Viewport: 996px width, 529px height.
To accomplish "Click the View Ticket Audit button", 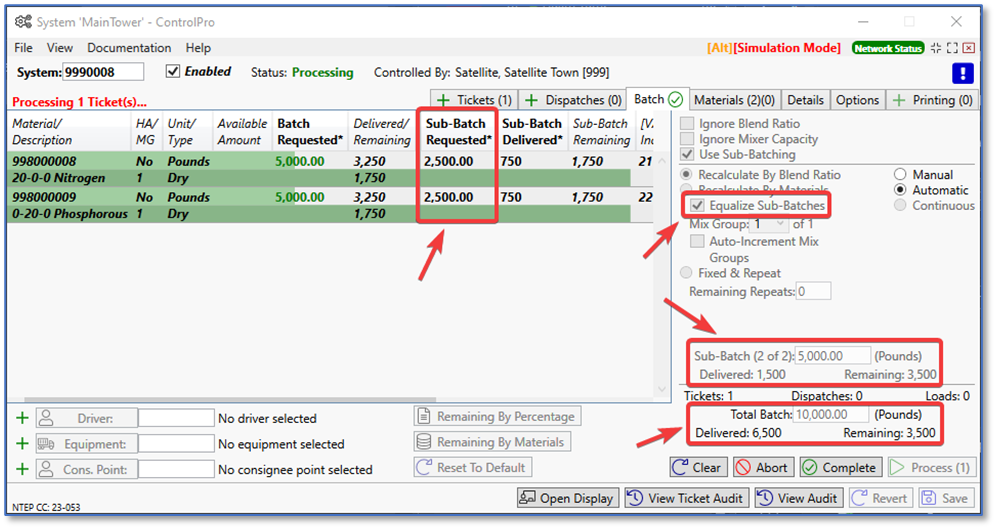I will coord(686,498).
